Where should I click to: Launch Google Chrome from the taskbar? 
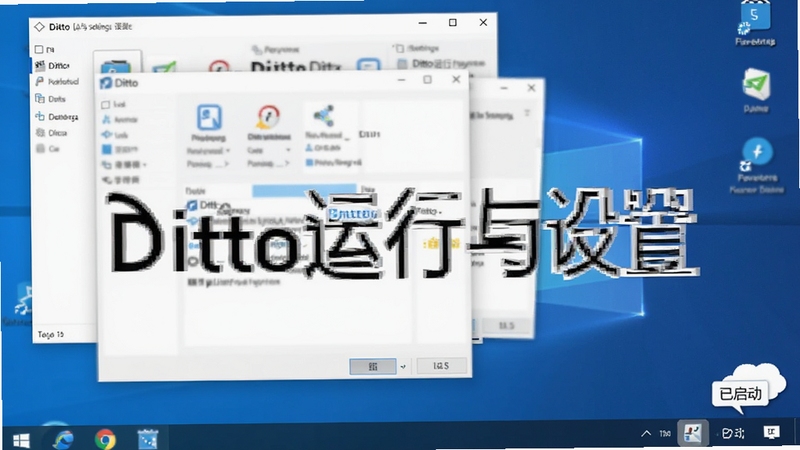(x=105, y=439)
